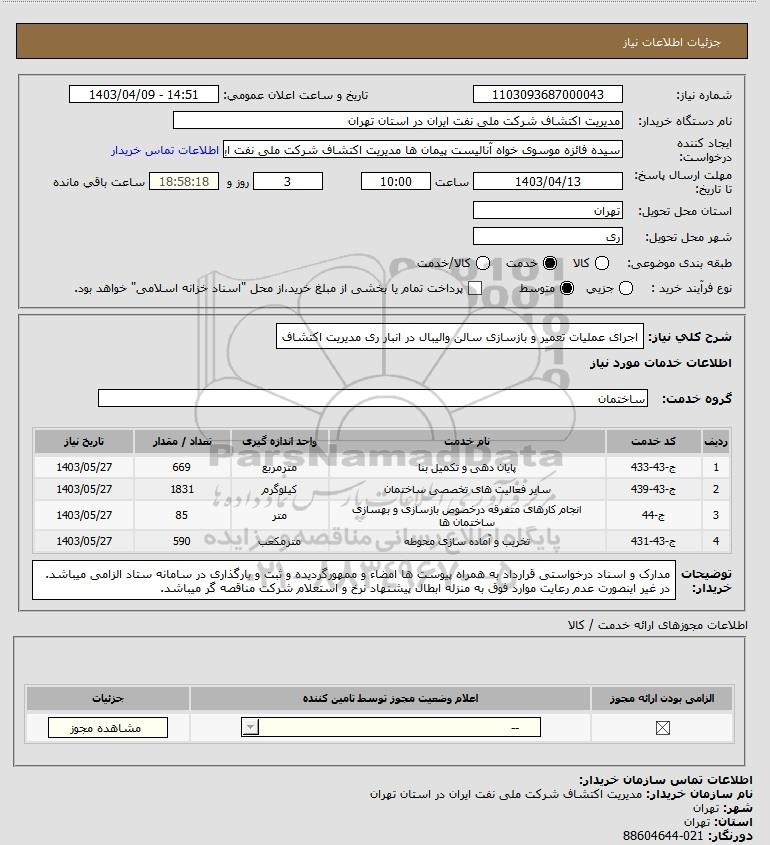Click the days remaining field showing 3

(288, 182)
